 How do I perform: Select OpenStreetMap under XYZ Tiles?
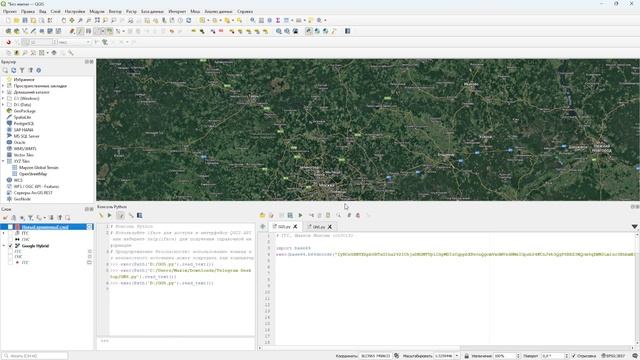click(x=33, y=174)
